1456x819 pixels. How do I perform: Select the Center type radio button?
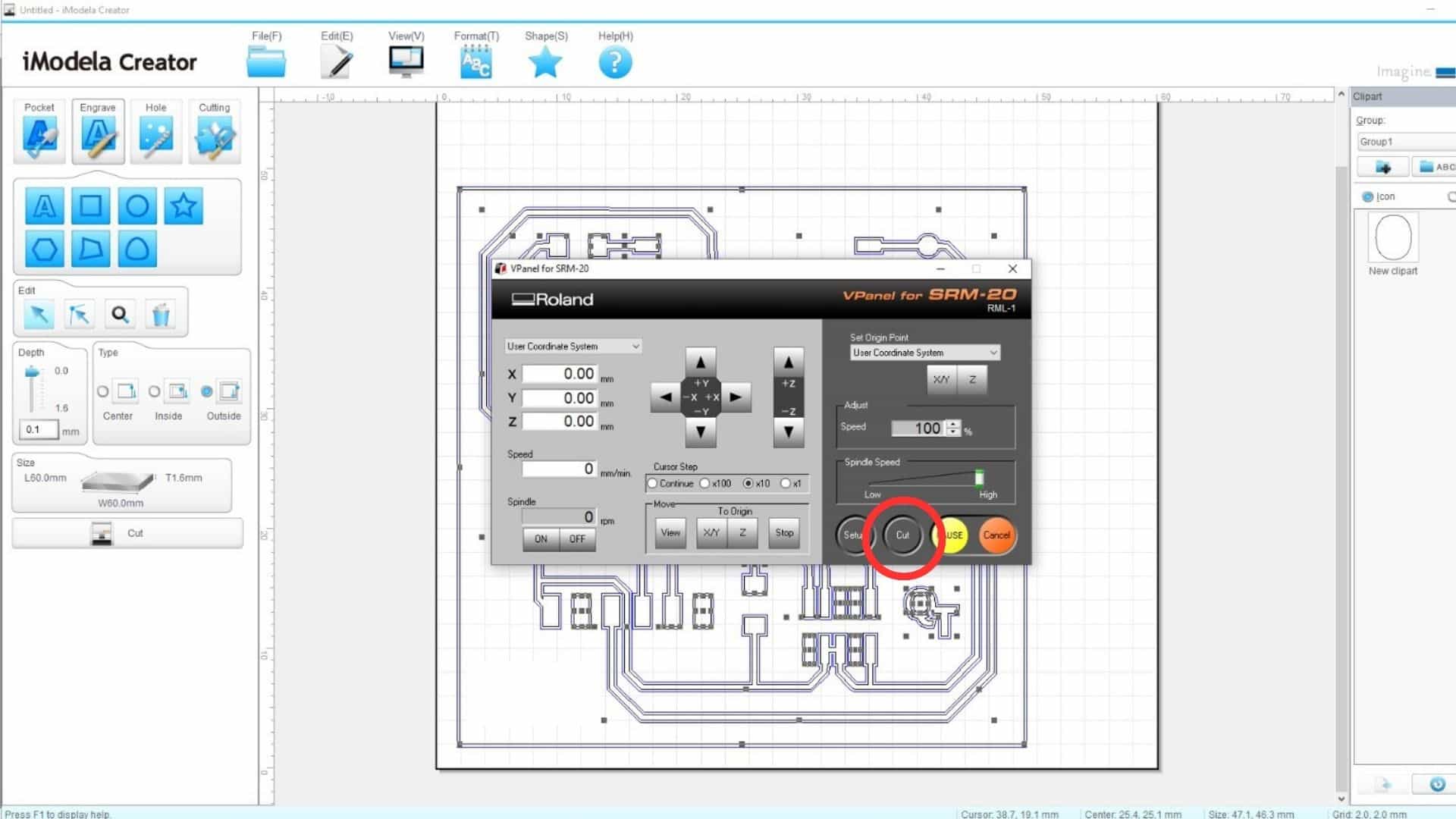102,392
